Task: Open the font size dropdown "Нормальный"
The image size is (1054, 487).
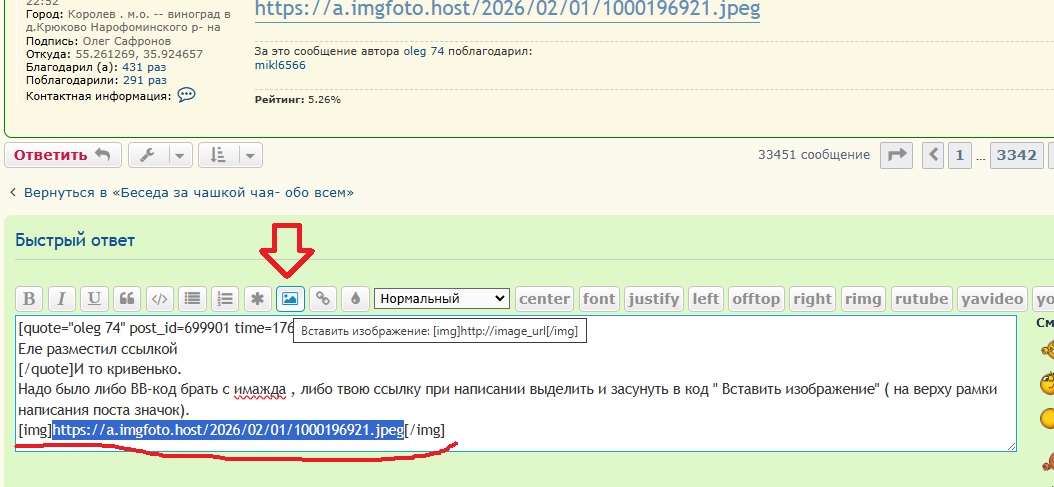Action: pyautogui.click(x=441, y=298)
